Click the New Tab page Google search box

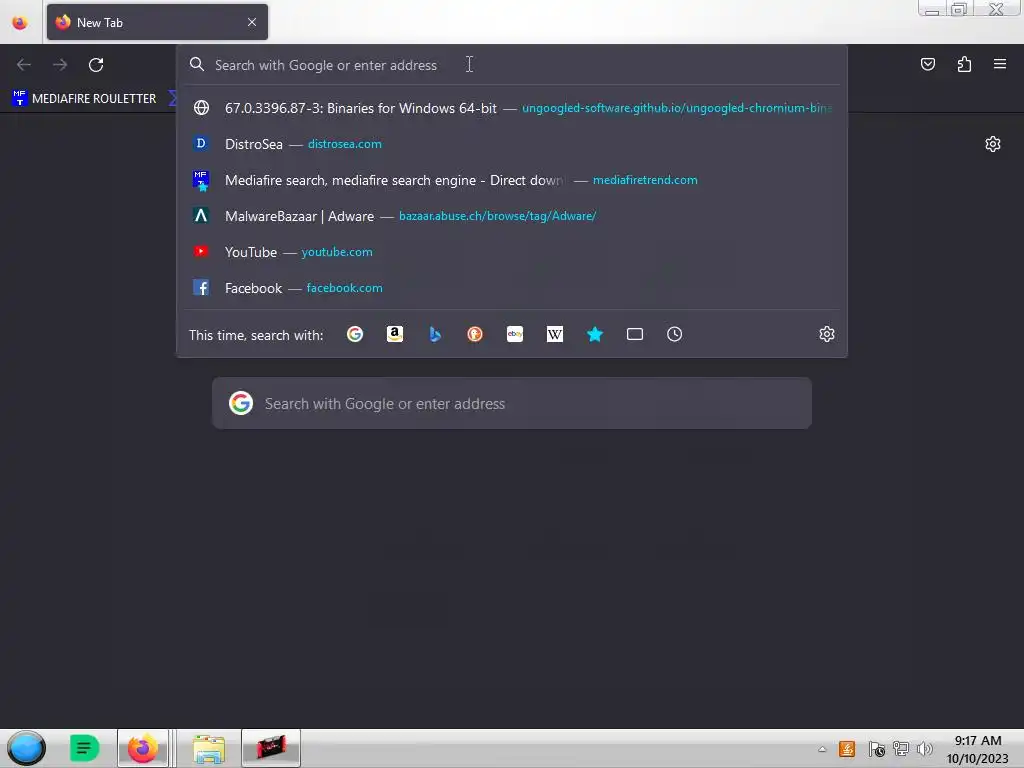[x=512, y=403]
